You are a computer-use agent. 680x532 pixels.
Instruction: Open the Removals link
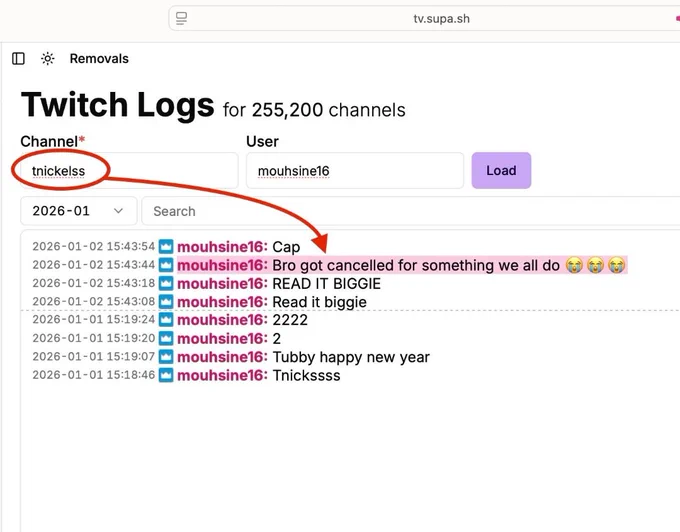[x=99, y=59]
